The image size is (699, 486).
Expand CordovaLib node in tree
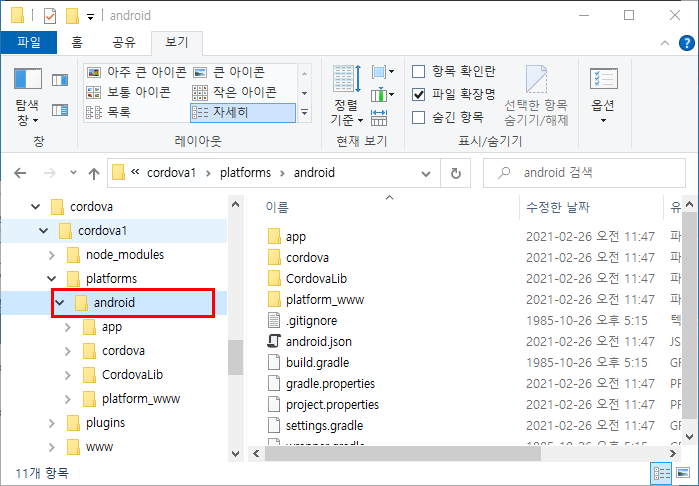(68, 375)
